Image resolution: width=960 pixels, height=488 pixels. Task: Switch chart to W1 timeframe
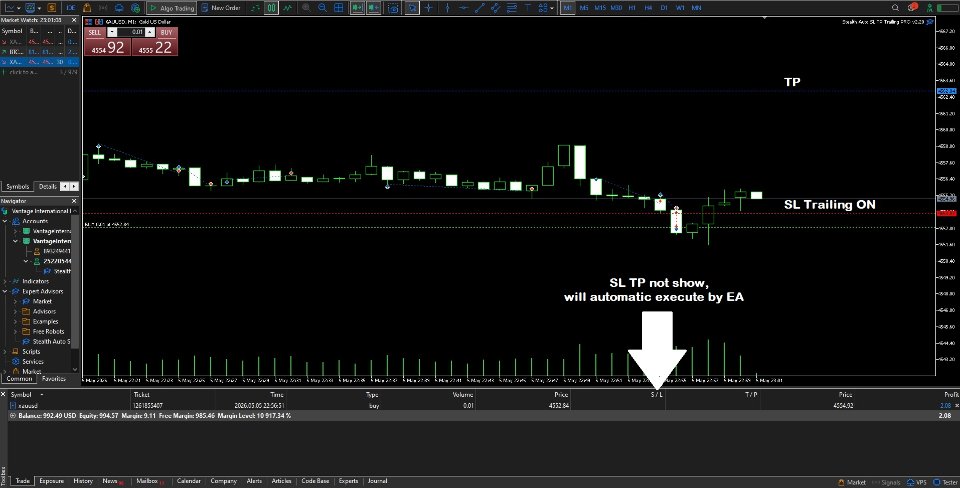[680, 8]
